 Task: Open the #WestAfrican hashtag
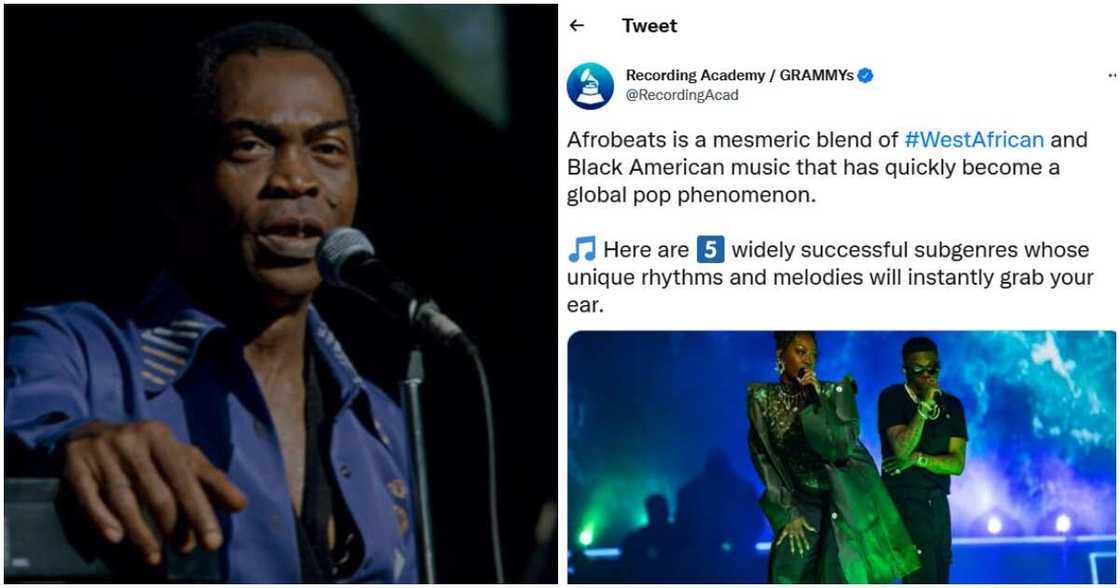pyautogui.click(x=974, y=139)
